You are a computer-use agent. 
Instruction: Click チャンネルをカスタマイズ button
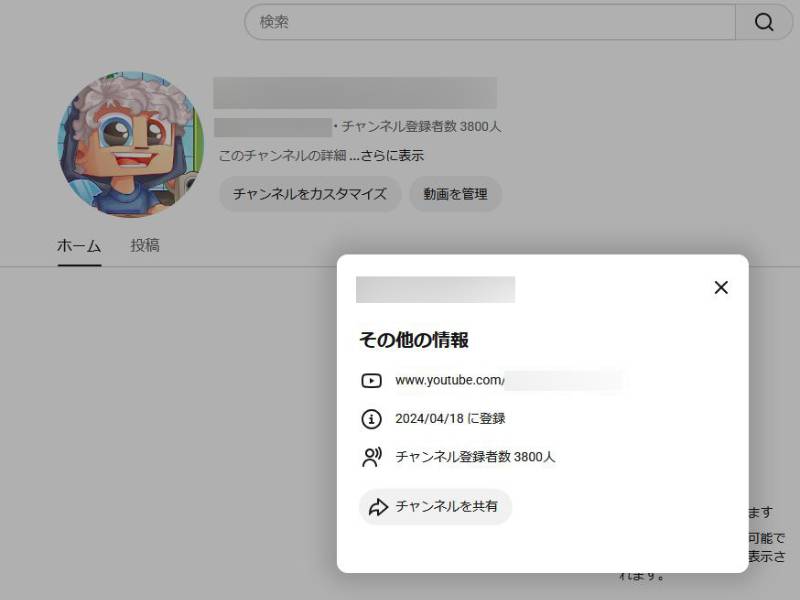310,194
